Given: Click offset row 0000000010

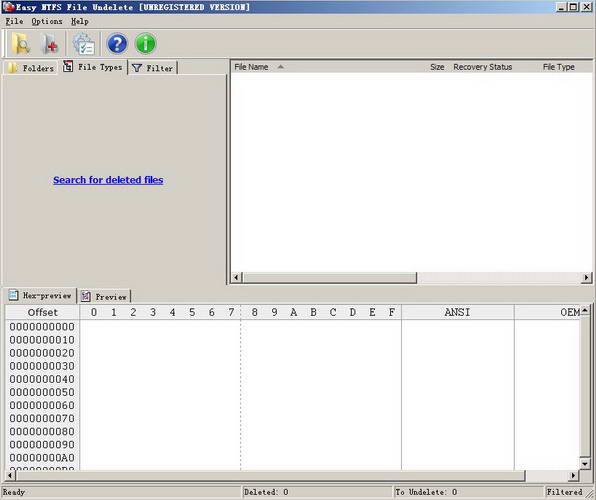Looking at the screenshot, I should pyautogui.click(x=42, y=340).
